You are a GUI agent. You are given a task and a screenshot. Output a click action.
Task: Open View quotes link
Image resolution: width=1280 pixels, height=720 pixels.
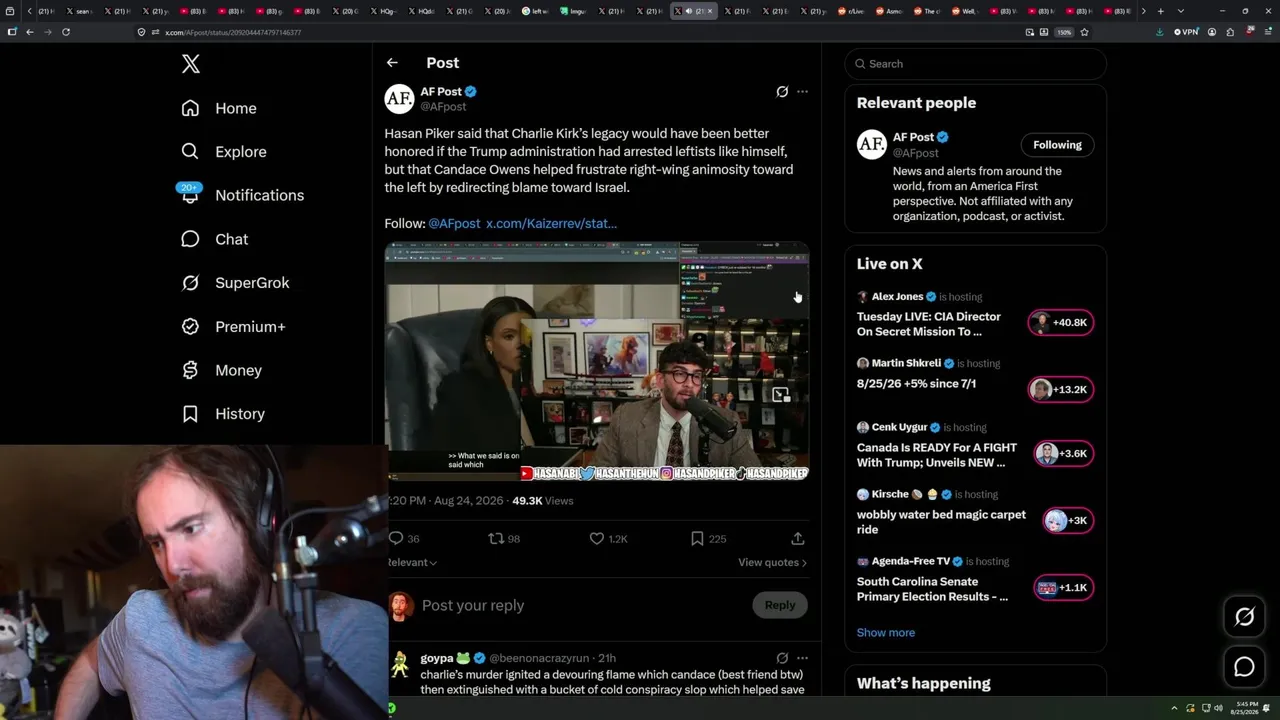tap(772, 562)
